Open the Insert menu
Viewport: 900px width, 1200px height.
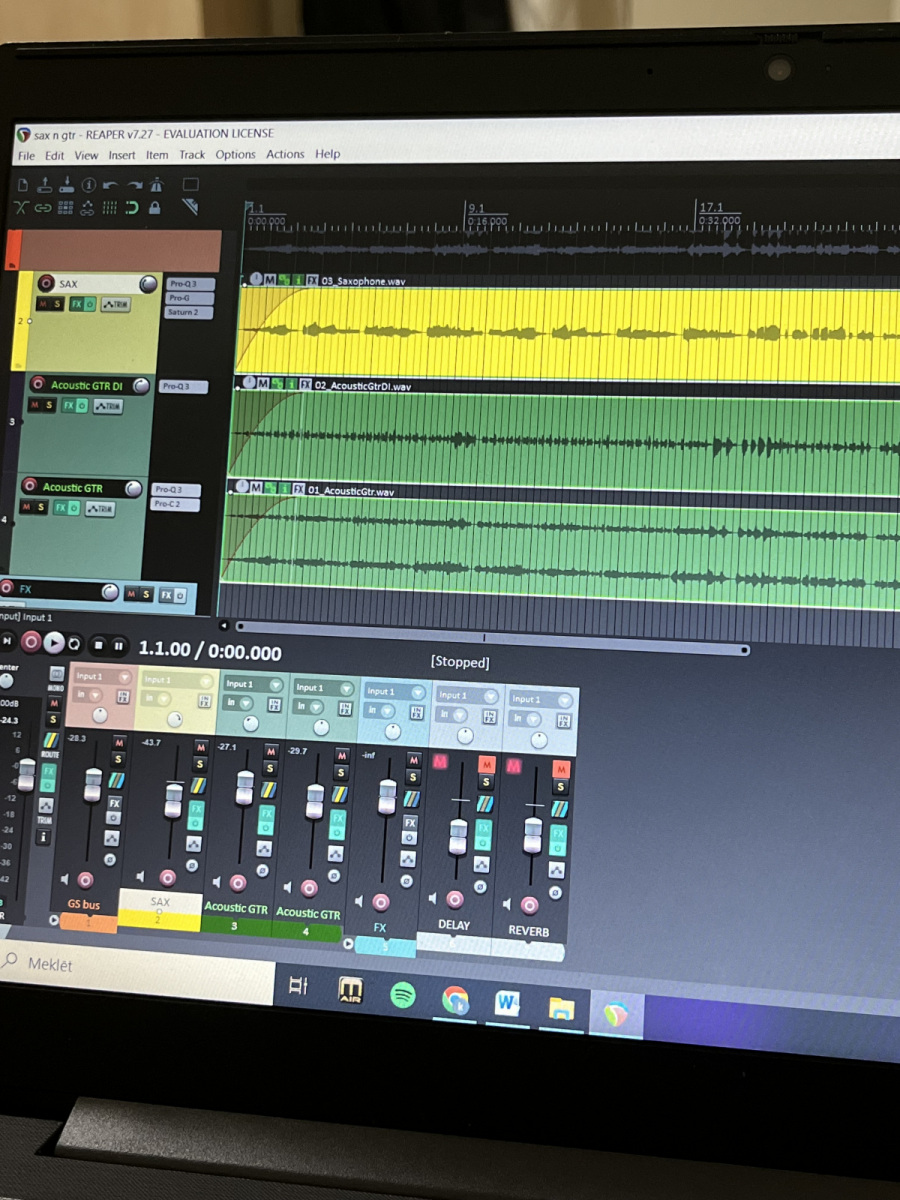click(122, 155)
